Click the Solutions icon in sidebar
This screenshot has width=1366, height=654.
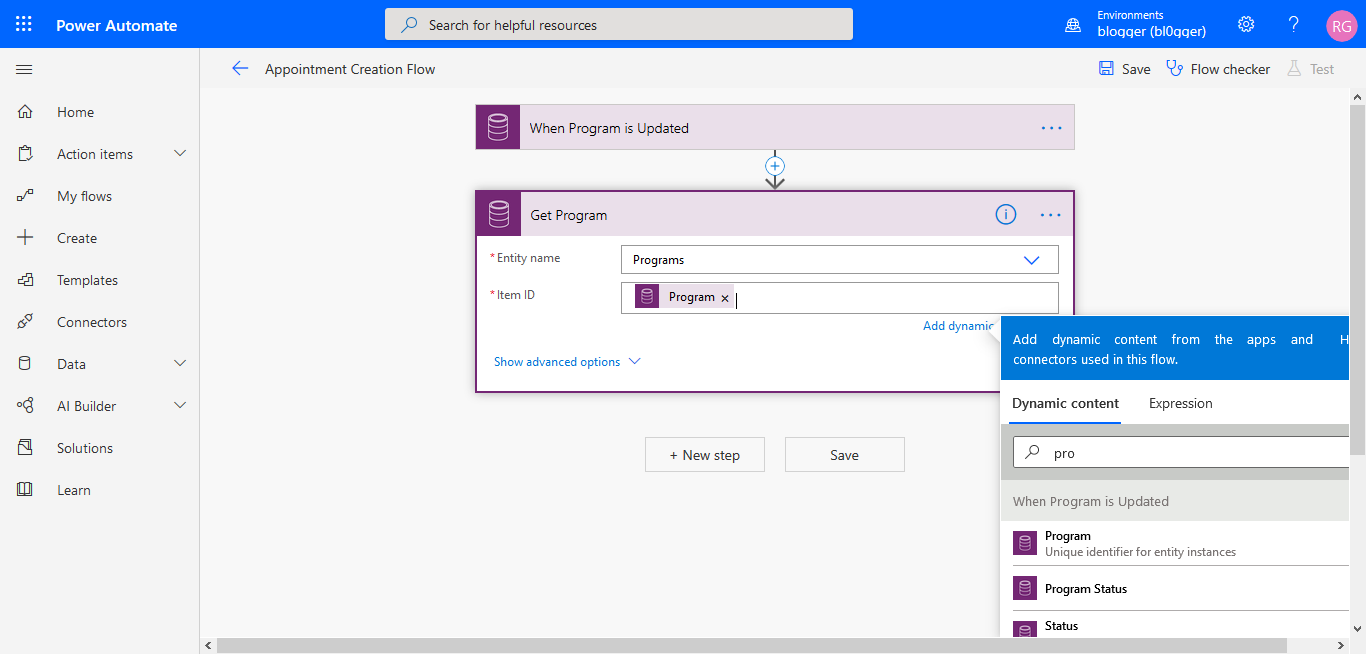pyautogui.click(x=25, y=448)
